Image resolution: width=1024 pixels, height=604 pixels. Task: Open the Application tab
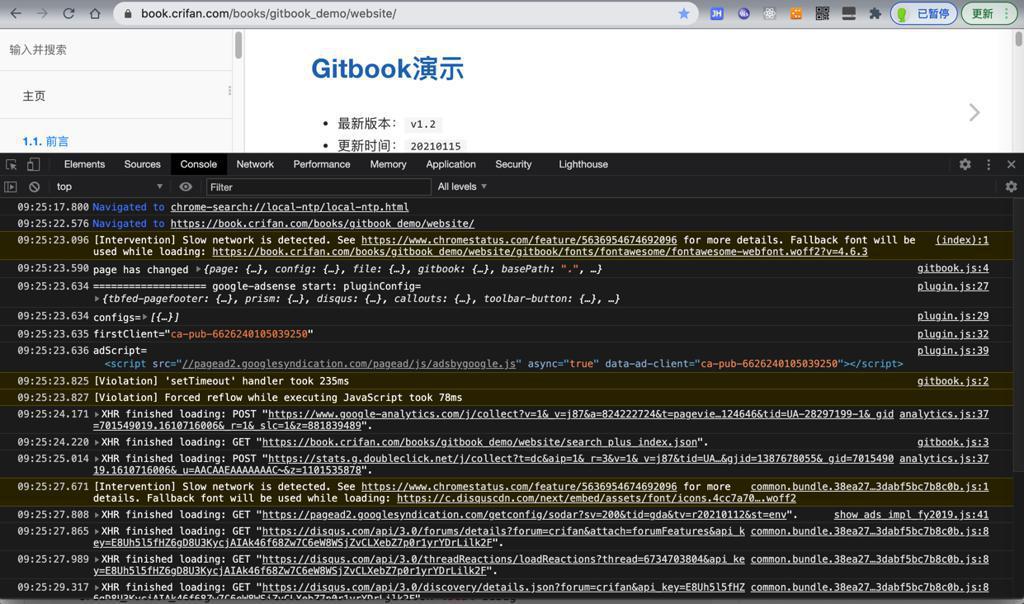[x=451, y=165]
